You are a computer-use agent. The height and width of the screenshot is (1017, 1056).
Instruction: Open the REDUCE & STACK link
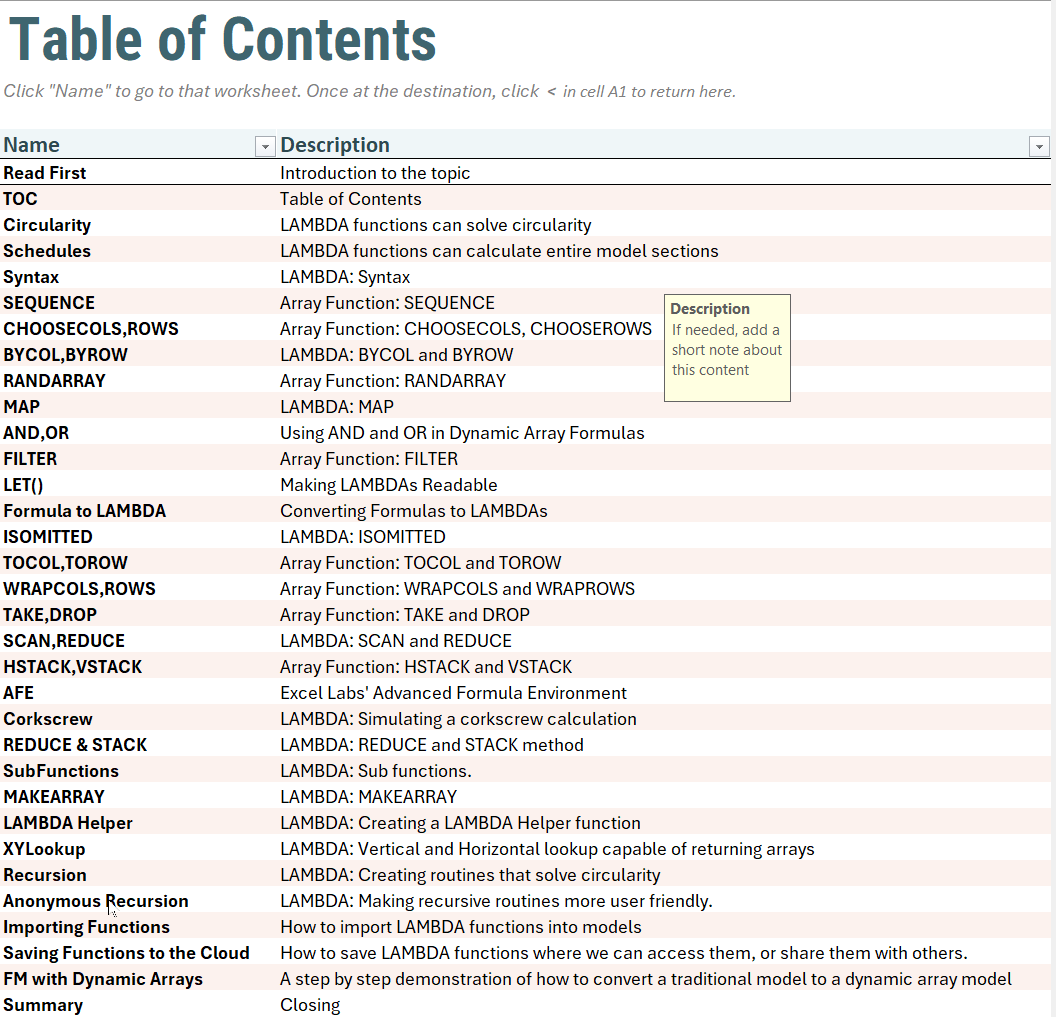point(75,746)
